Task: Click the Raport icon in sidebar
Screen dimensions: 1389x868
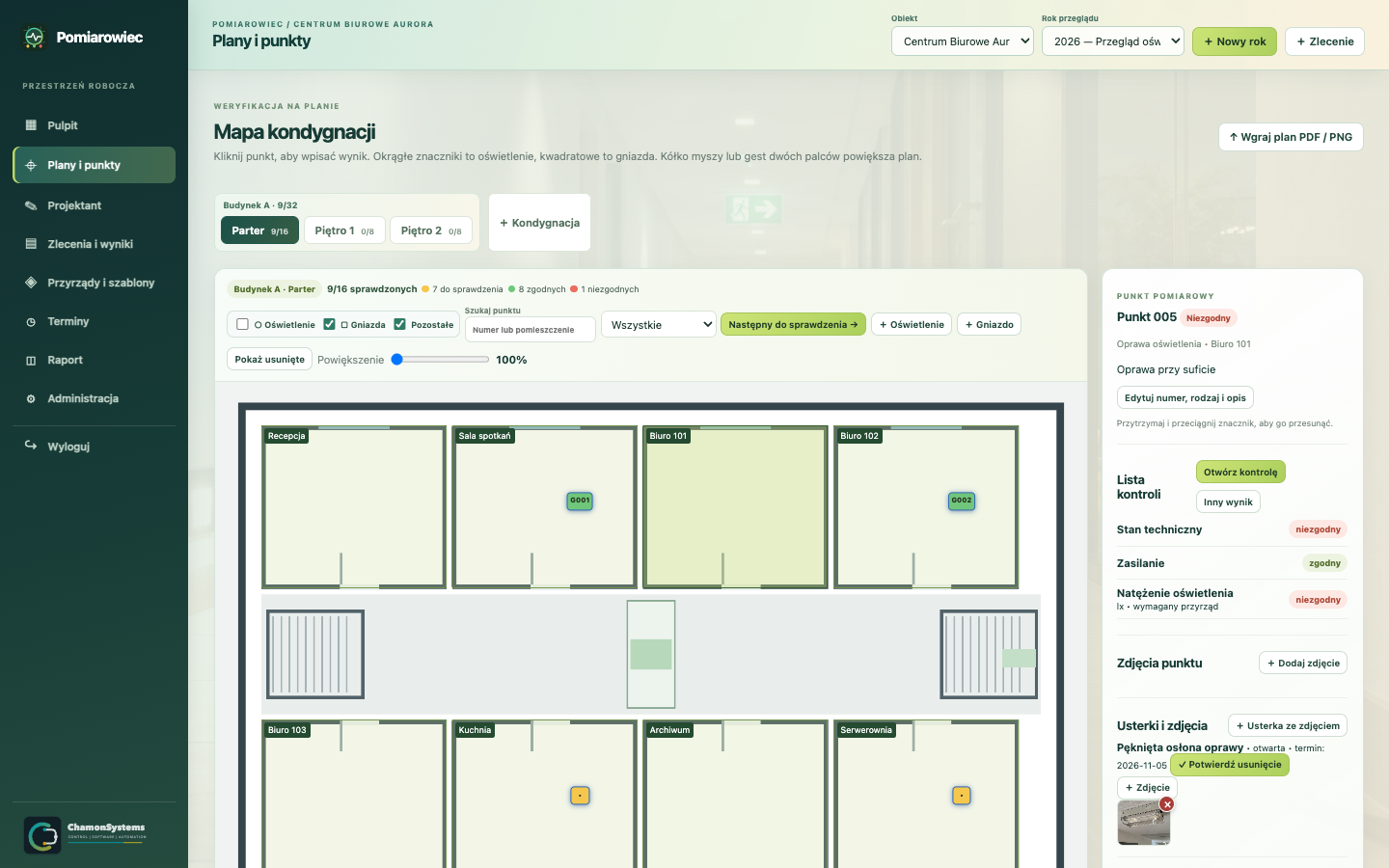Action: click(31, 360)
